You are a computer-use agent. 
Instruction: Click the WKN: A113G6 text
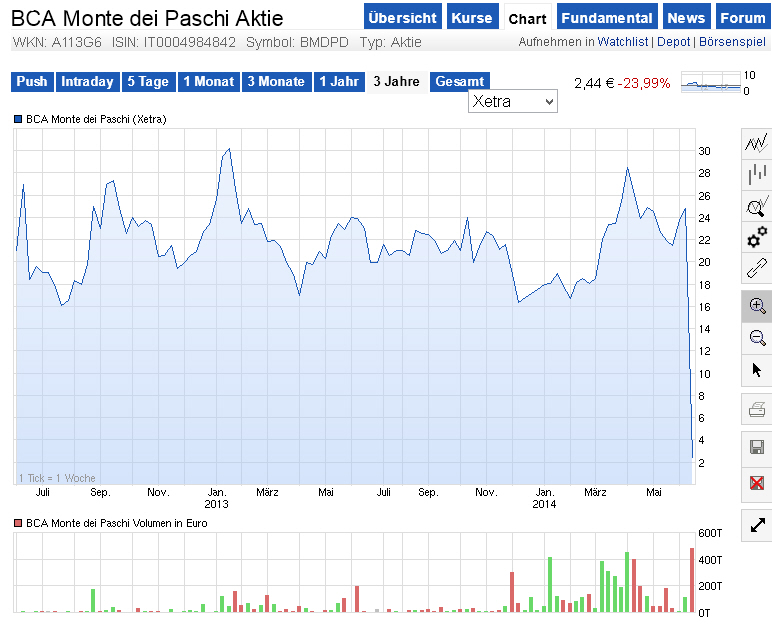[x=57, y=42]
